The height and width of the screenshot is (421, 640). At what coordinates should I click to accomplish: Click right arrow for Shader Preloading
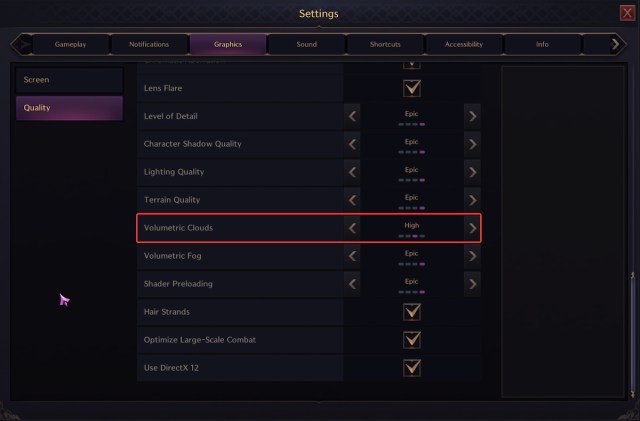pyautogui.click(x=472, y=284)
